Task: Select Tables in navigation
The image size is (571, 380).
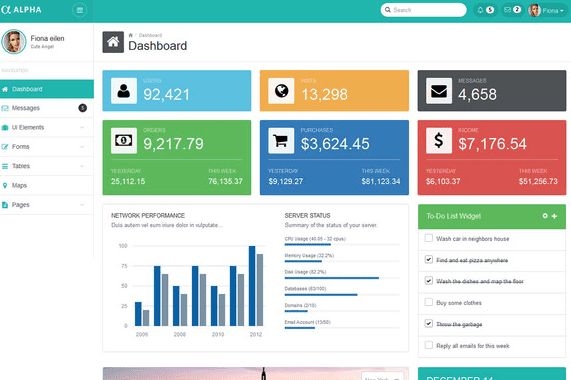Action: coord(47,166)
